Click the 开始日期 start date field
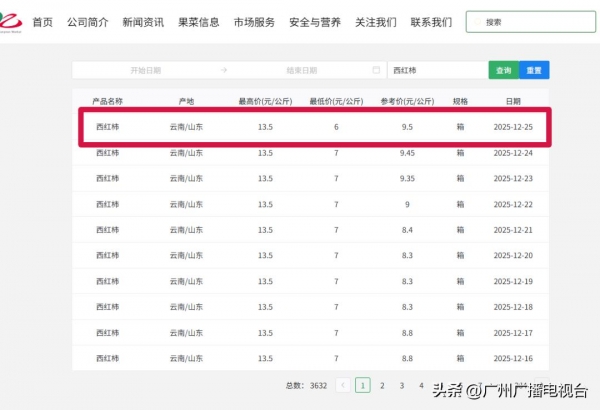The height and width of the screenshot is (410, 600). click(x=146, y=71)
